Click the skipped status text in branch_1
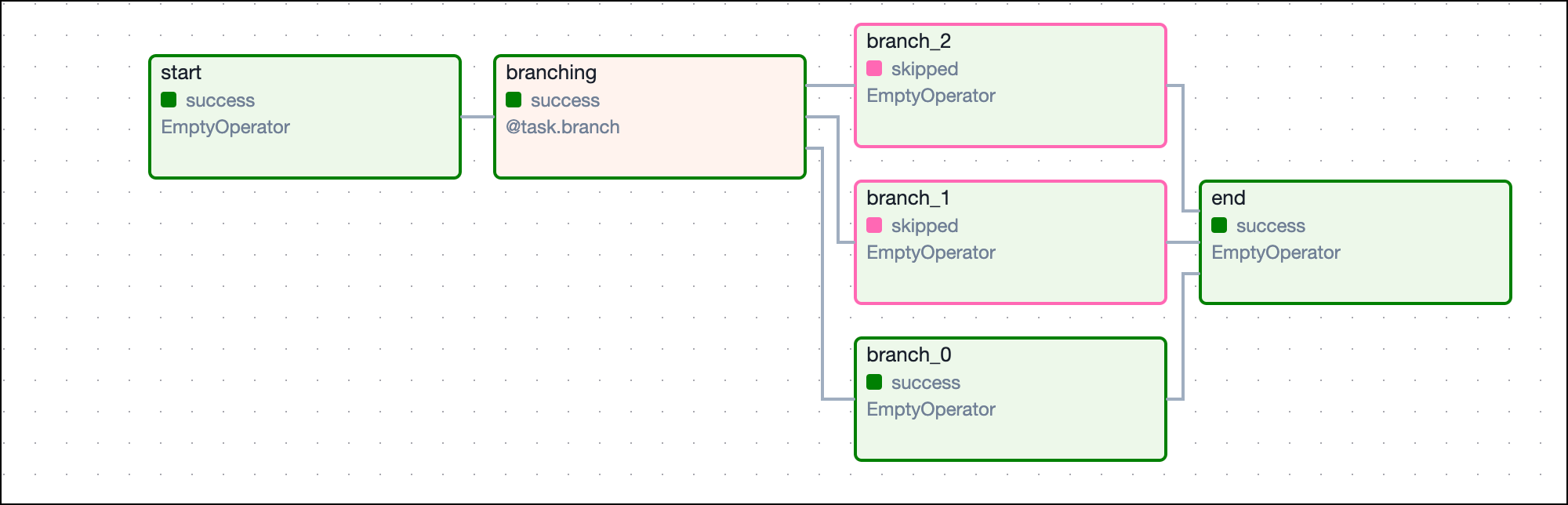This screenshot has height=505, width=1568. coord(924,226)
